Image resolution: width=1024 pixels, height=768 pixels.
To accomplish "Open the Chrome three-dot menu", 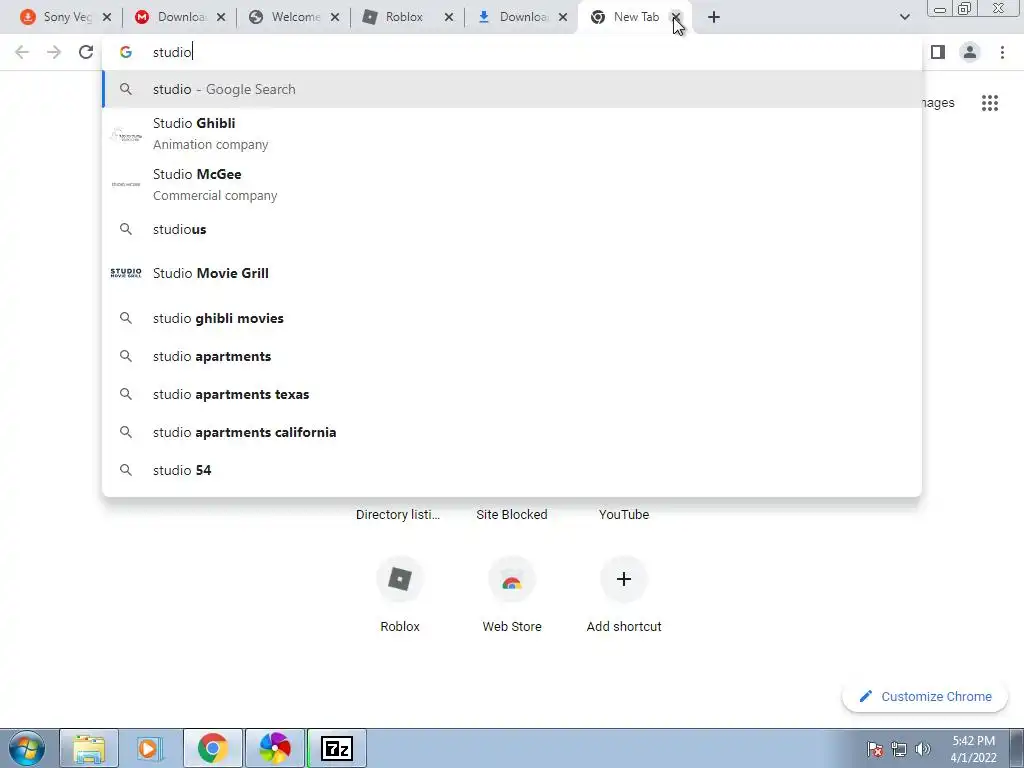I will coord(1002,52).
